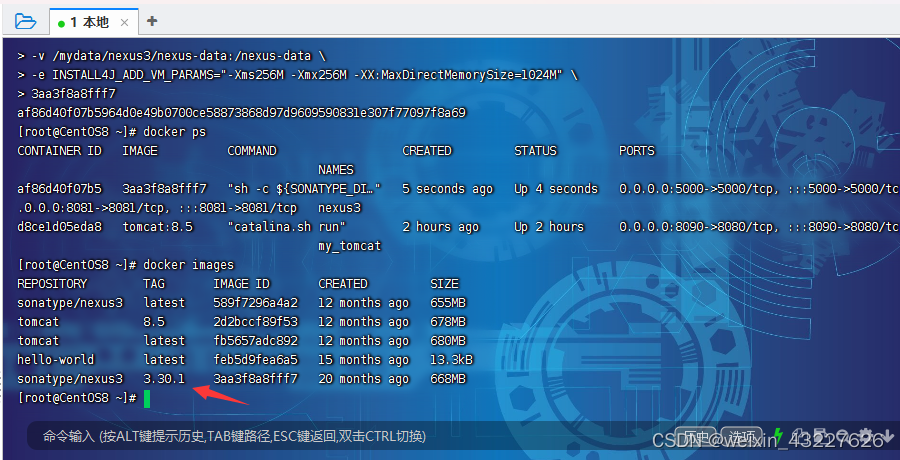The height and width of the screenshot is (460, 900).
Task: Click the "catalina.sh run" command text
Action: click(287, 227)
